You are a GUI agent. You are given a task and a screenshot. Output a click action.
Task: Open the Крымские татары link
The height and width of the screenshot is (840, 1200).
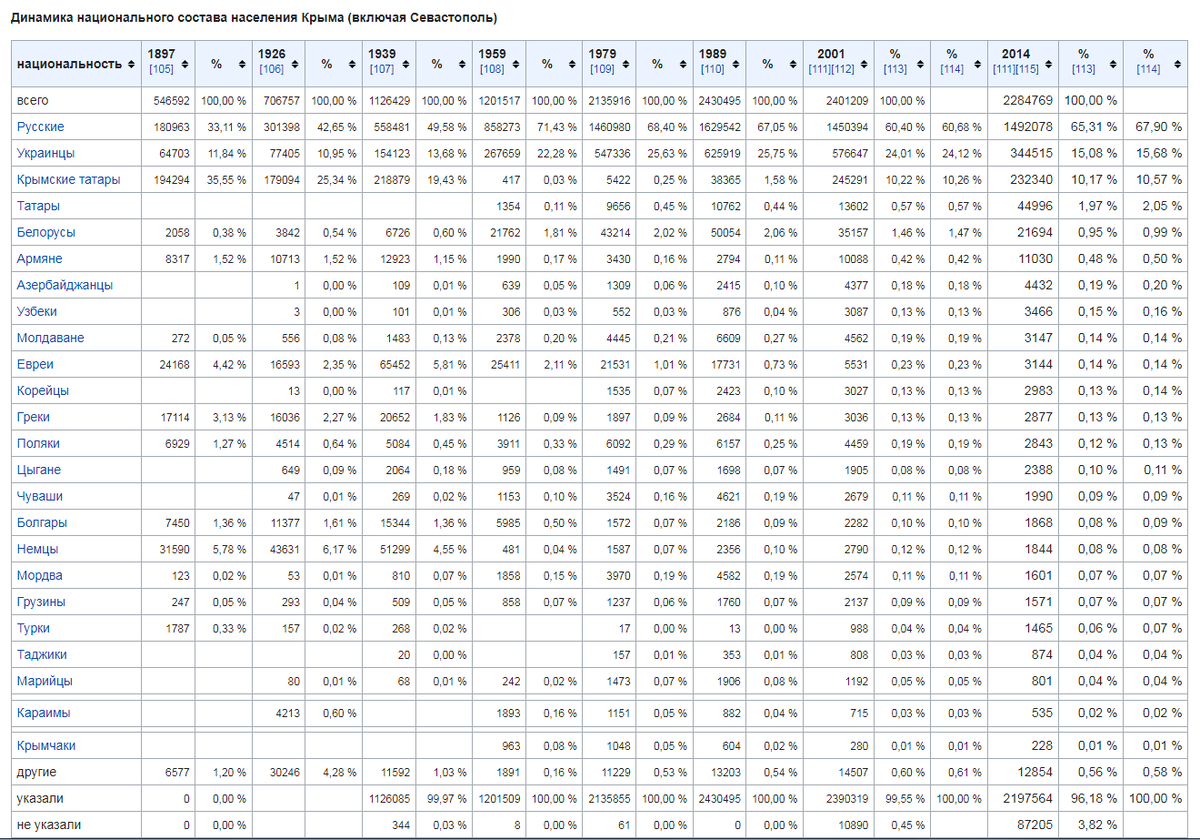pos(68,179)
